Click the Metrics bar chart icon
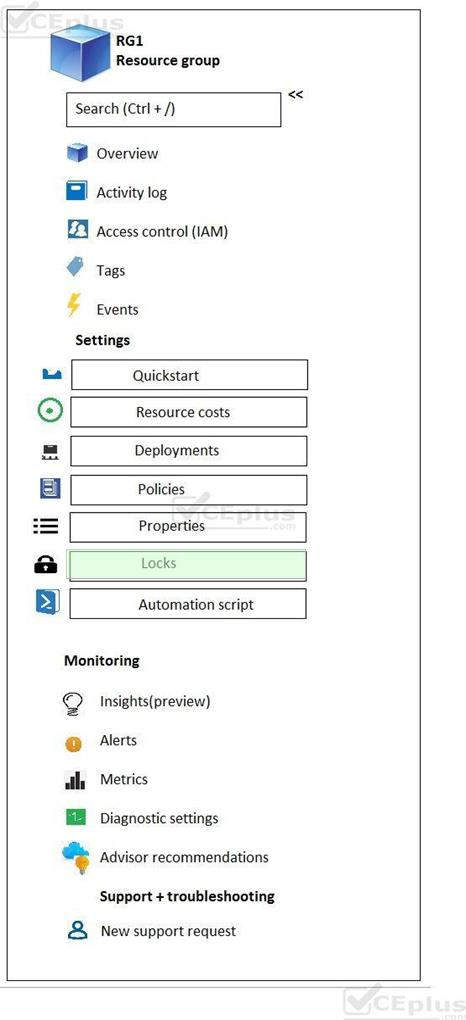Screen dimensions: 466x1020 pos(75,779)
